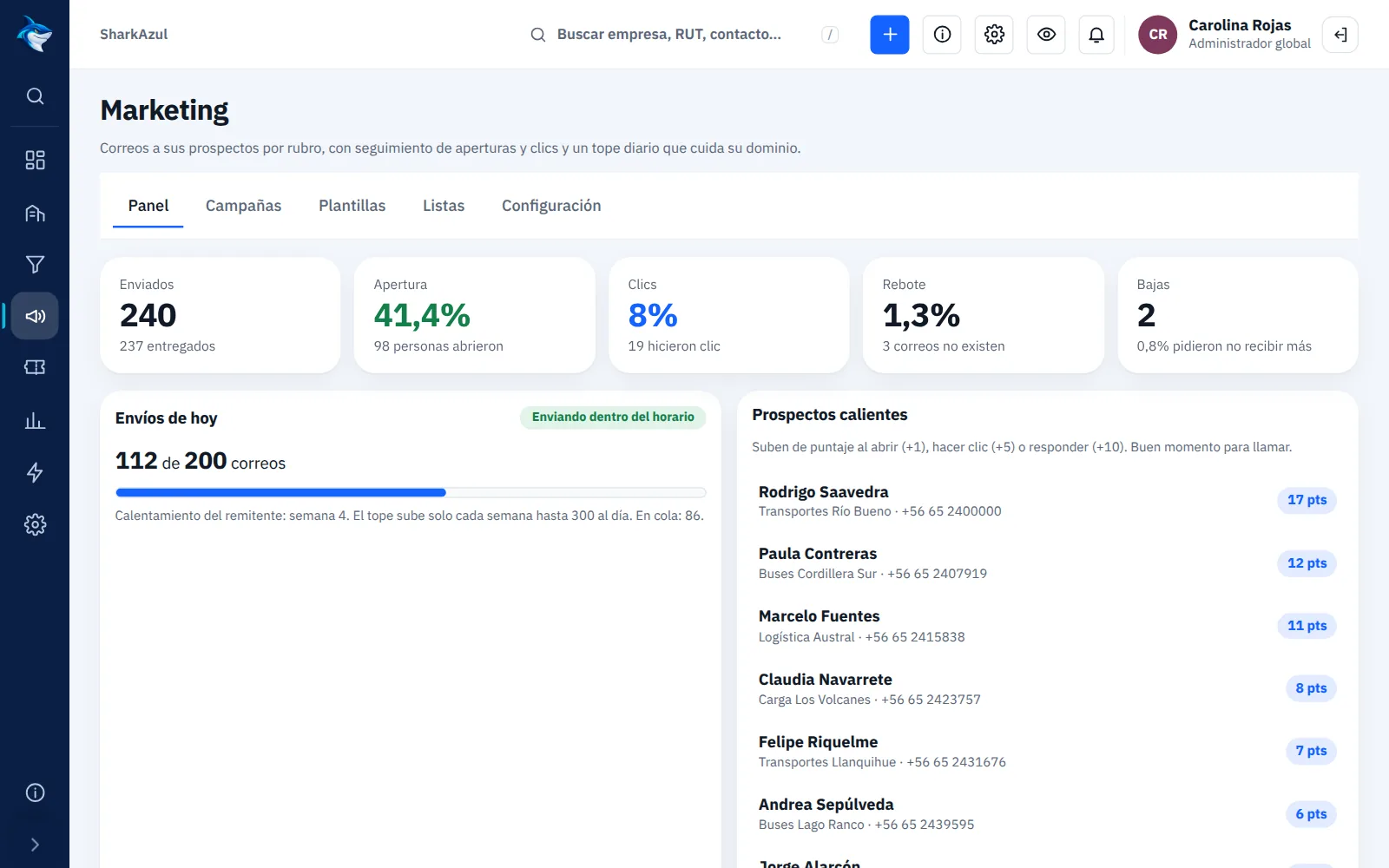Click the Bajas 2 stat card
Image resolution: width=1389 pixels, height=868 pixels.
click(1238, 315)
